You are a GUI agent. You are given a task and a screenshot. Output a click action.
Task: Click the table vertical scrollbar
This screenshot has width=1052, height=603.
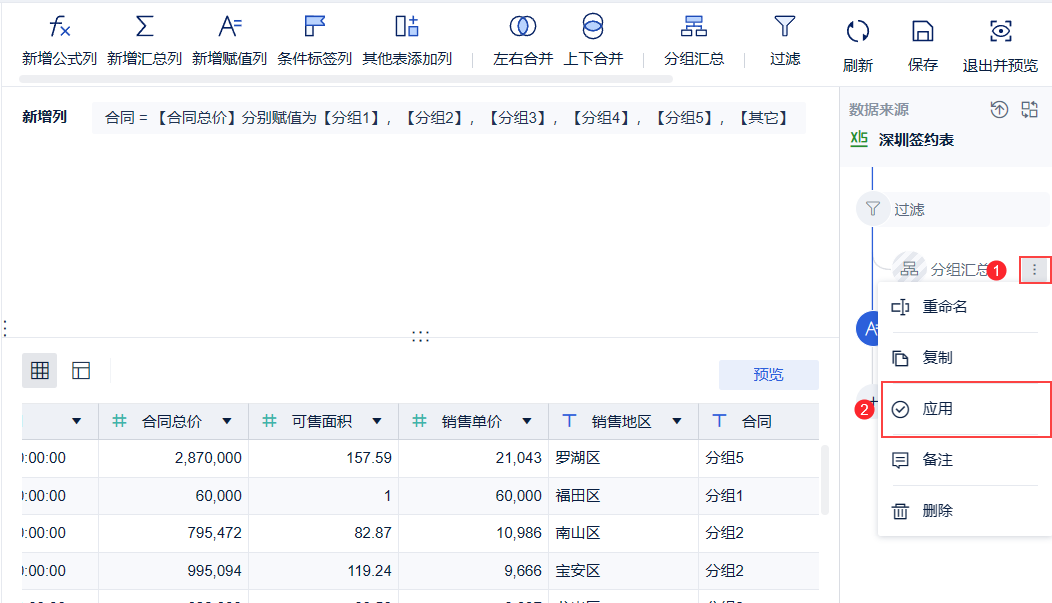[x=825, y=480]
